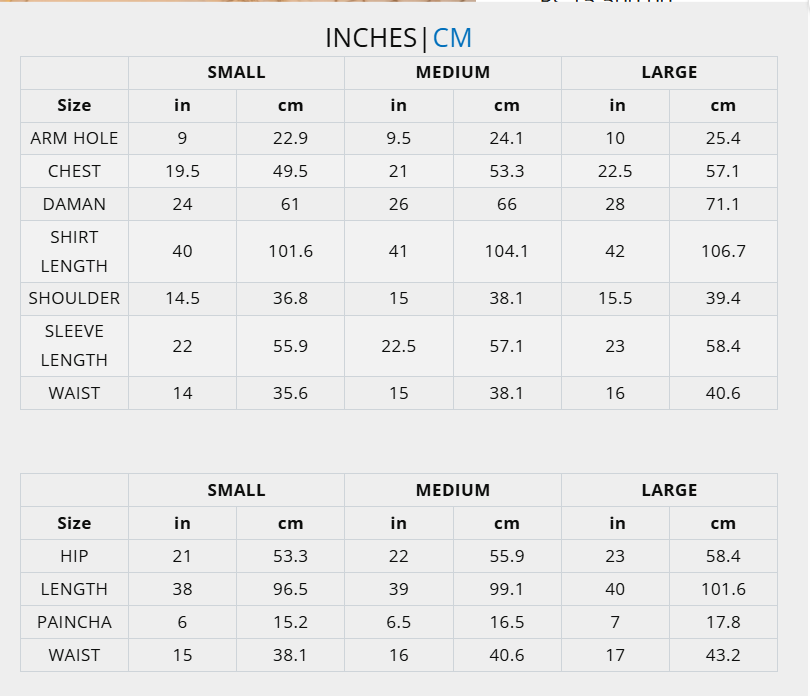Image resolution: width=810 pixels, height=696 pixels.
Task: Click the DAMAN row label
Action: (x=74, y=204)
